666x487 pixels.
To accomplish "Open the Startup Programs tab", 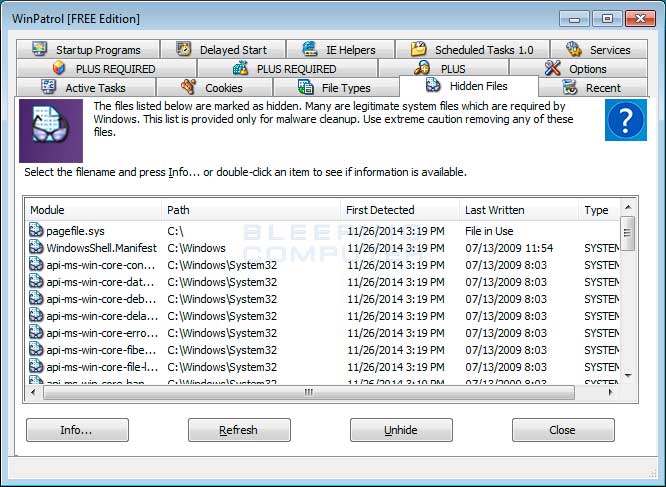I will point(88,49).
